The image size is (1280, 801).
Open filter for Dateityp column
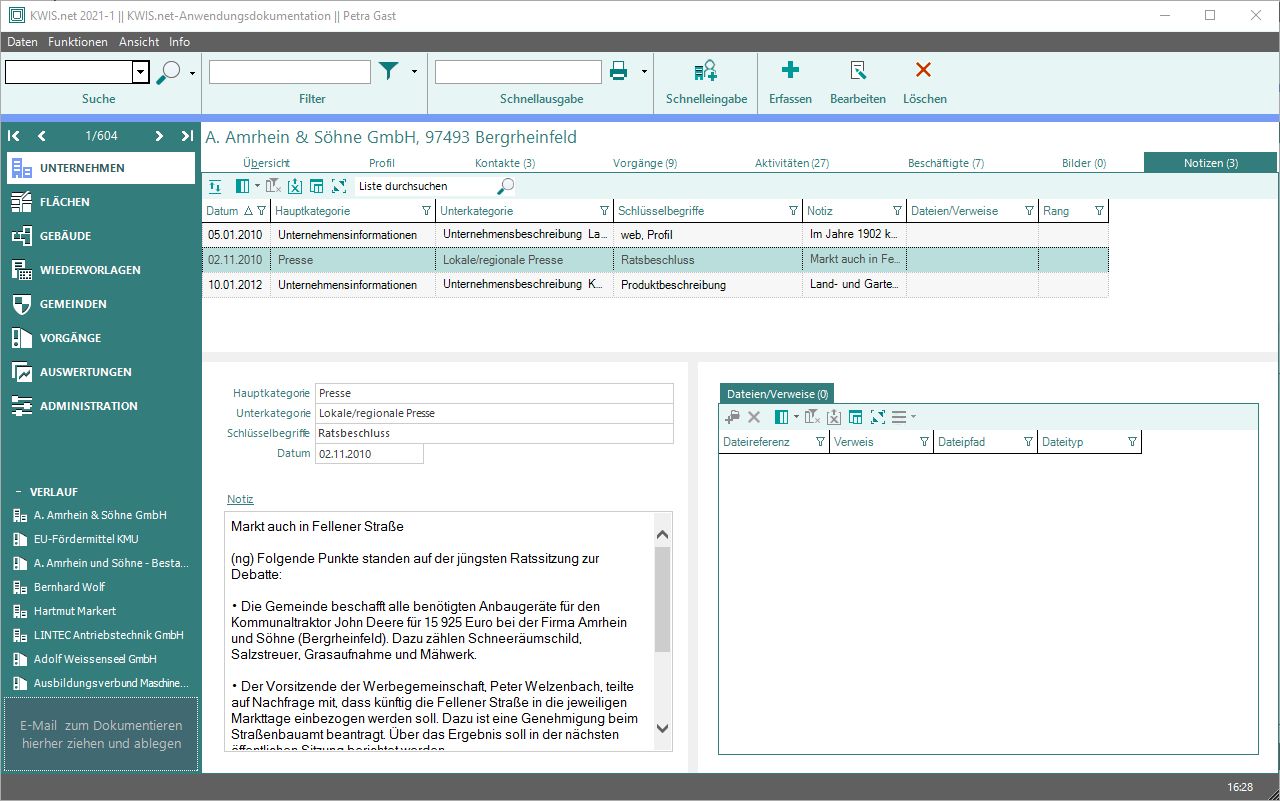tap(1132, 442)
